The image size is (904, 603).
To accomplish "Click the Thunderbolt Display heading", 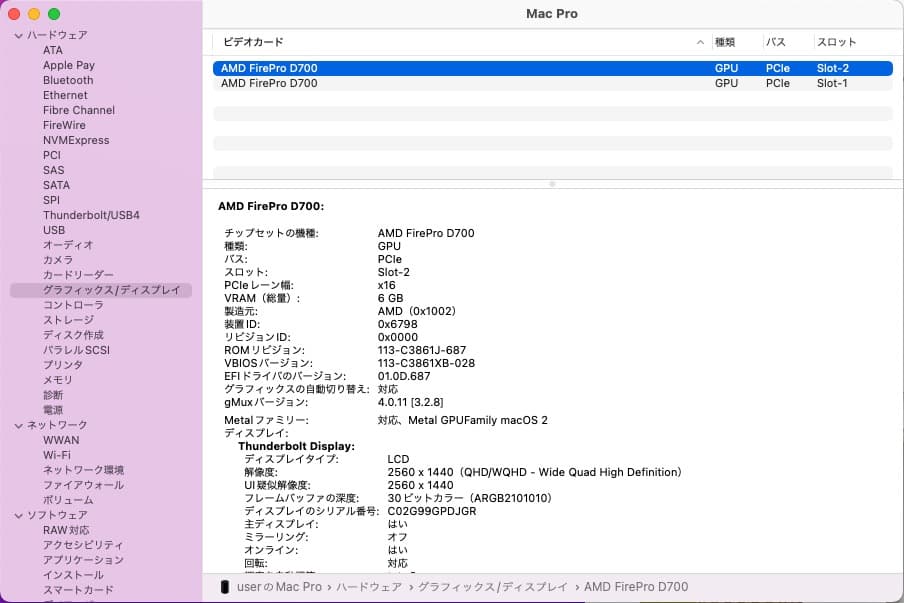I will [x=296, y=446].
